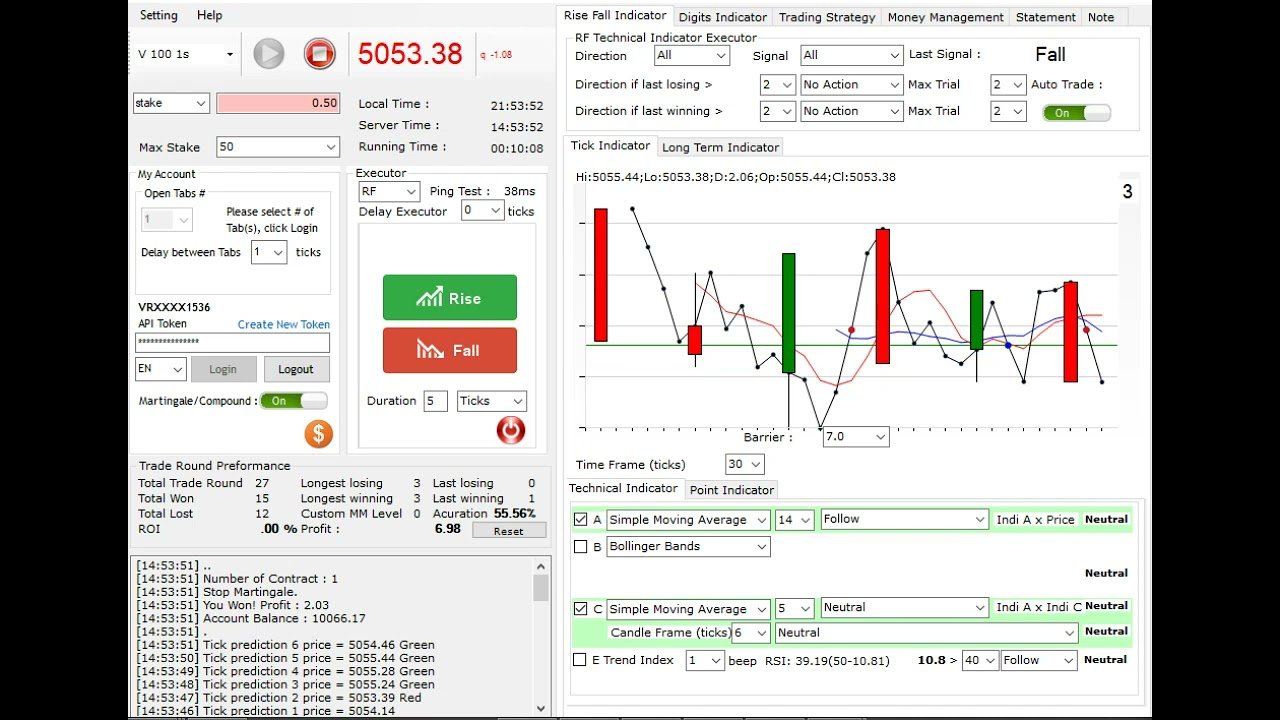Image resolution: width=1280 pixels, height=720 pixels.
Task: Open indicator A Follow action dropdown
Action: 905,519
